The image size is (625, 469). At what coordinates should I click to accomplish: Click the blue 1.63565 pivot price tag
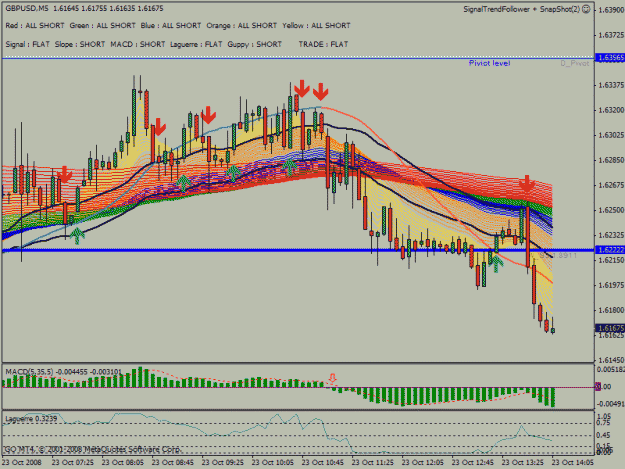pos(610,58)
